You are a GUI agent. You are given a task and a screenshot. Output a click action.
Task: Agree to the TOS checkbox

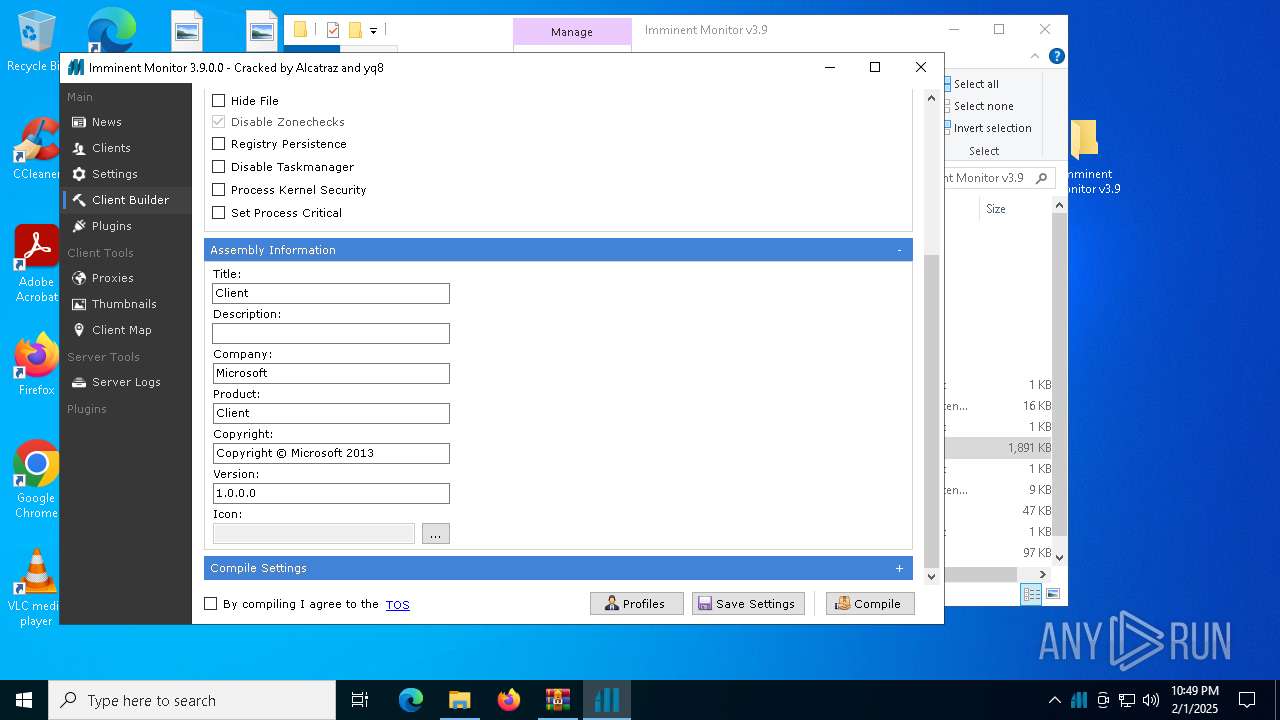pyautogui.click(x=211, y=604)
